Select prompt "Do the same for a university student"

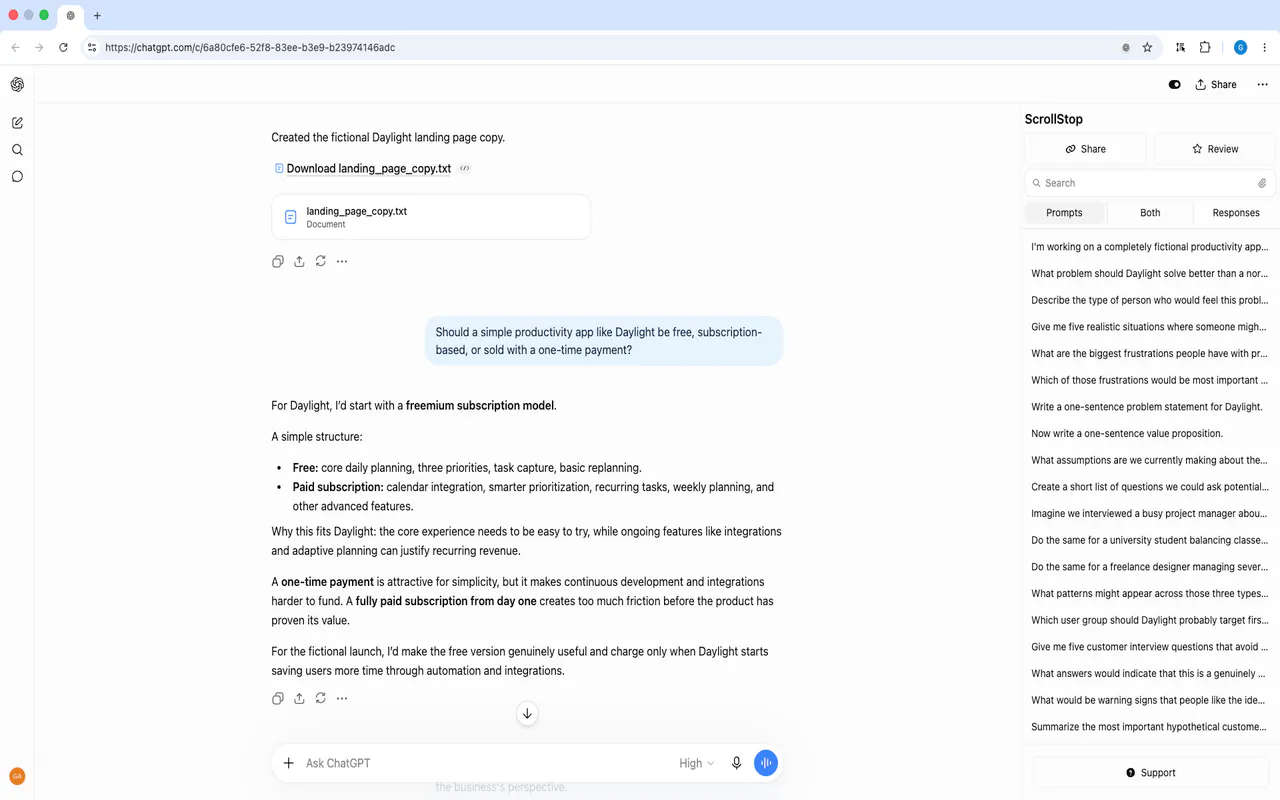pyautogui.click(x=1150, y=540)
